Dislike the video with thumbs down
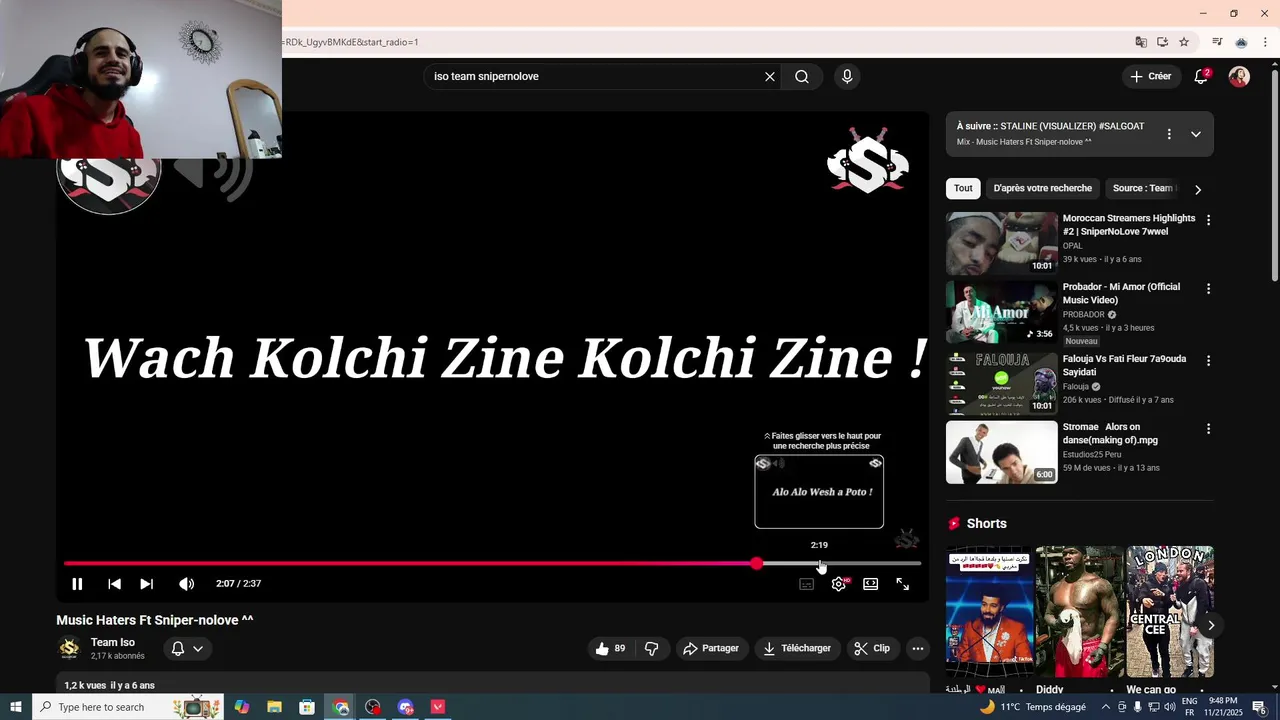The image size is (1280, 720). tap(652, 649)
